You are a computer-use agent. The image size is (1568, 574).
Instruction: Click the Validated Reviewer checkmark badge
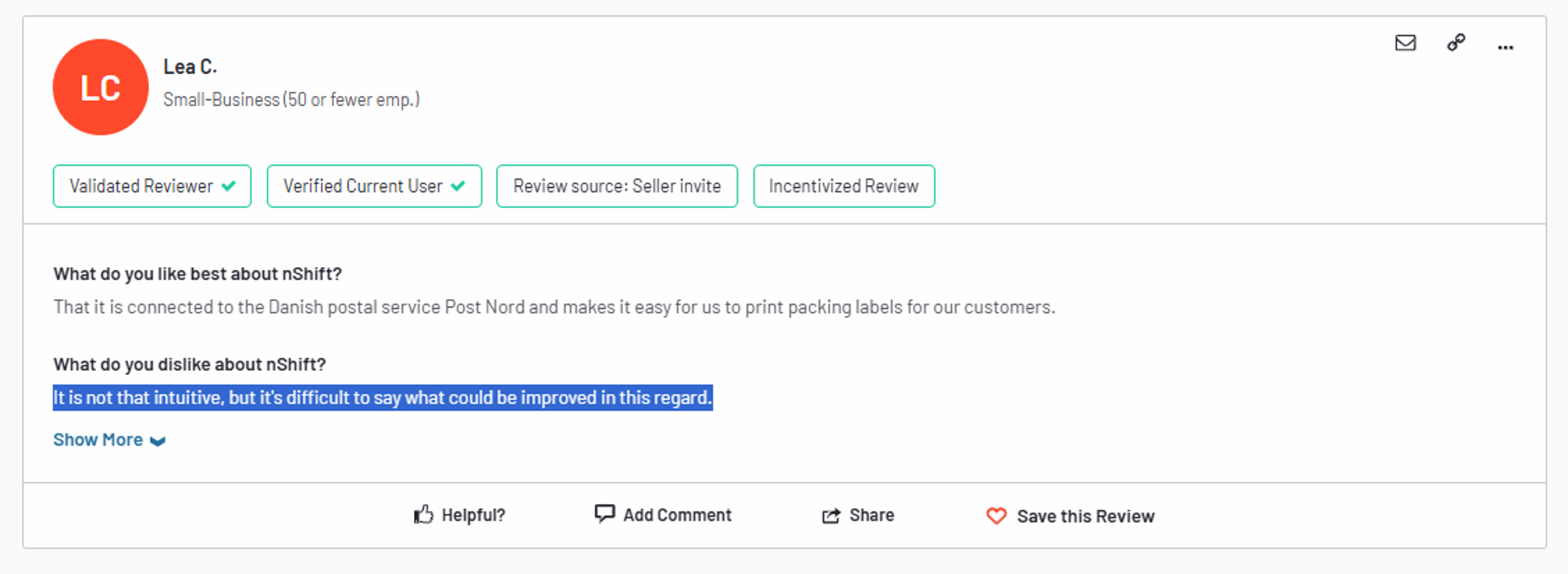pyautogui.click(x=152, y=186)
